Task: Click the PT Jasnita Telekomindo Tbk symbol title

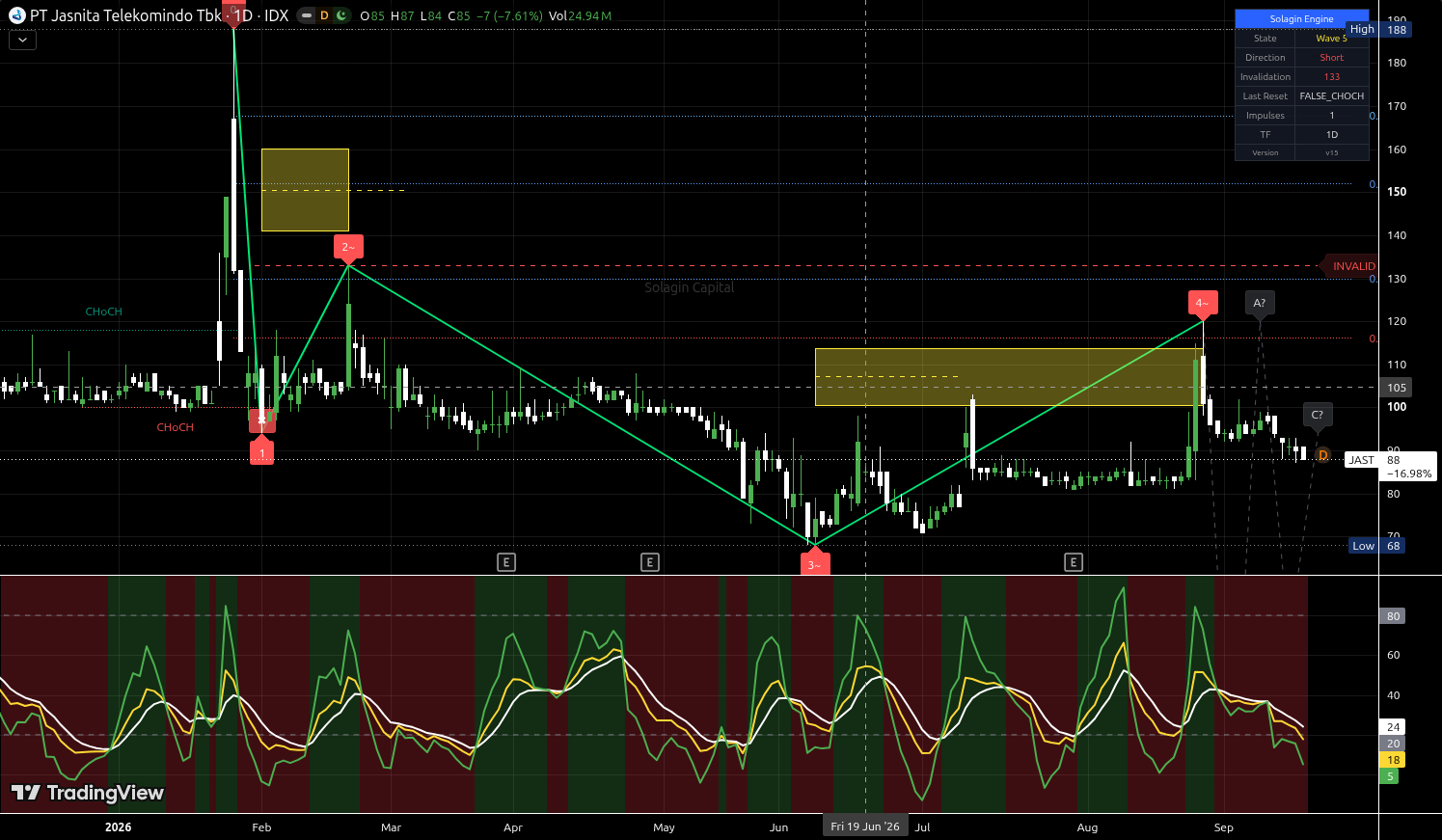Action: 125,15
